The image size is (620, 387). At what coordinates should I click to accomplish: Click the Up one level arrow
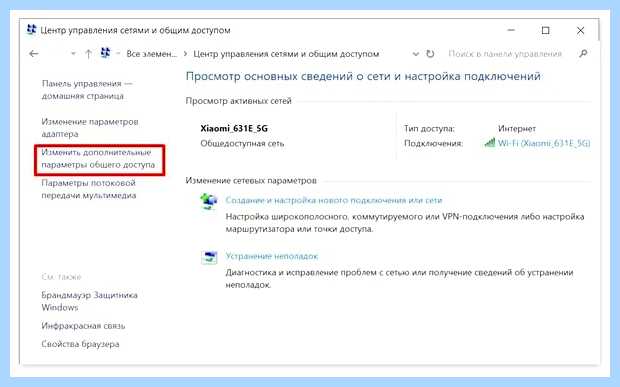pyautogui.click(x=88, y=54)
